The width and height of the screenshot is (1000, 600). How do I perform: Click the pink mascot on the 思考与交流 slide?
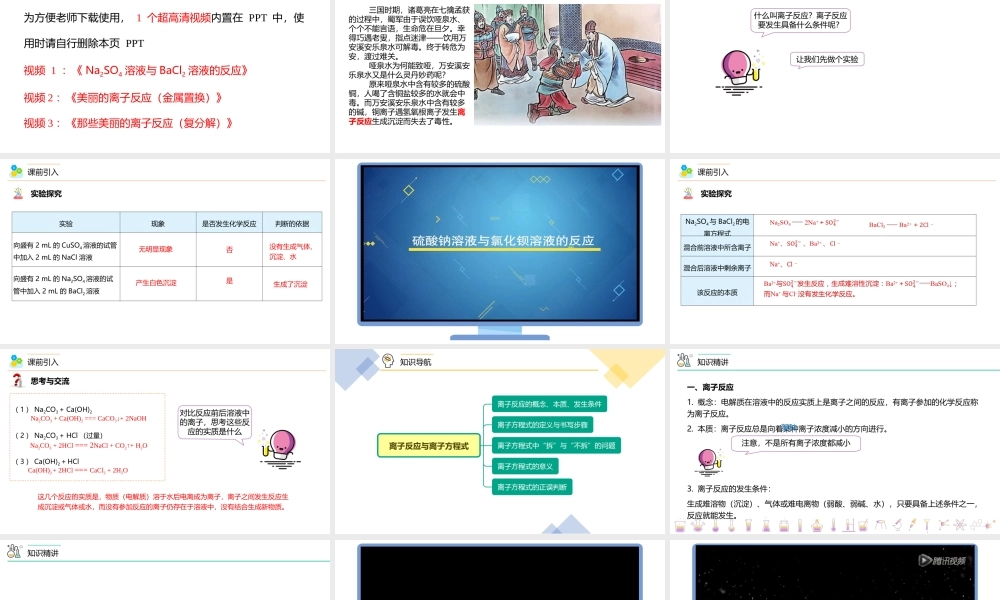(280, 449)
